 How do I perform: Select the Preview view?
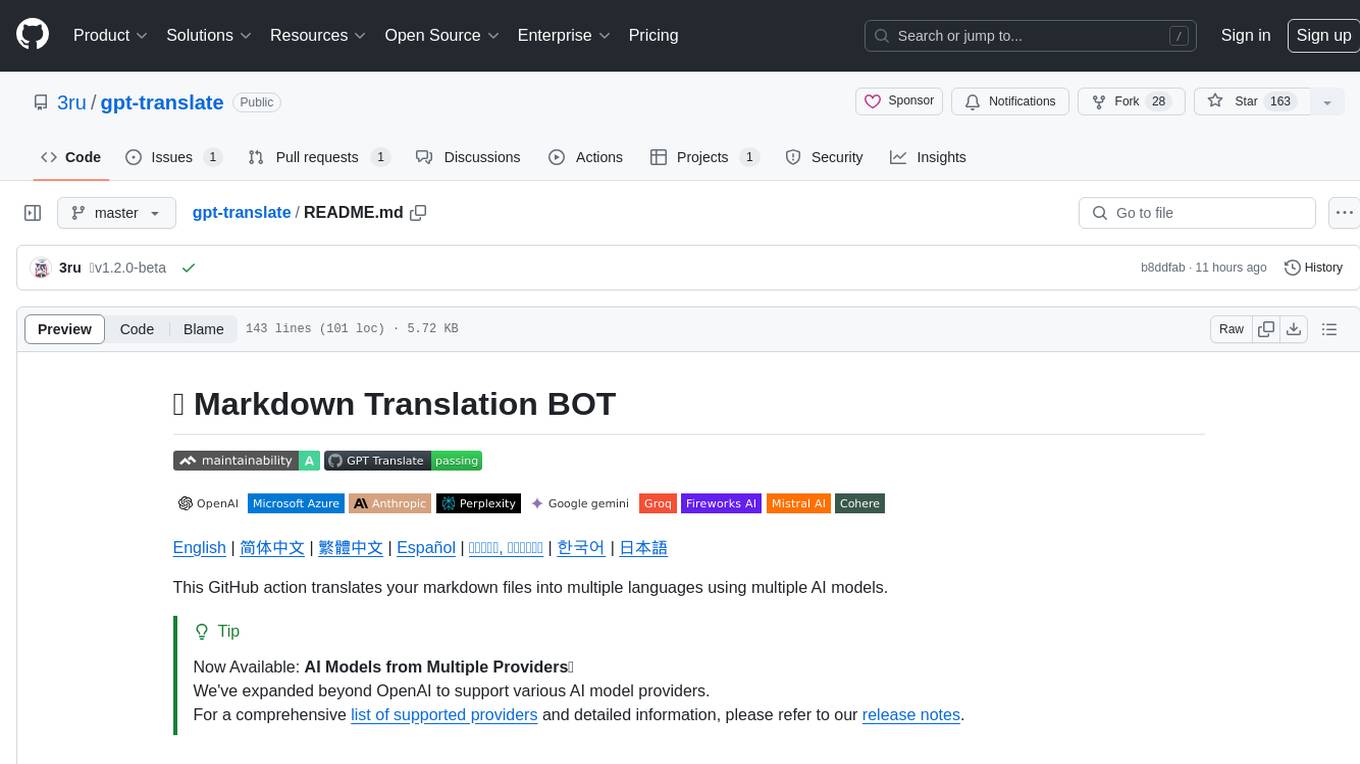point(65,329)
